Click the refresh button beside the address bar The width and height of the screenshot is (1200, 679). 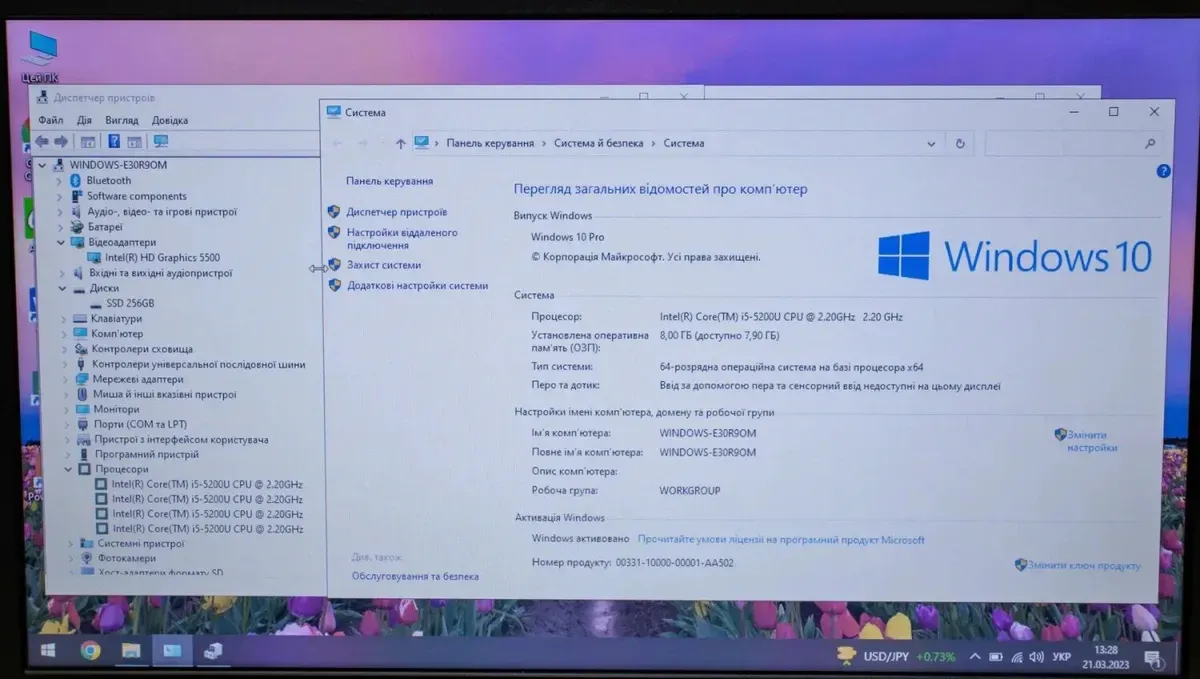pos(960,144)
